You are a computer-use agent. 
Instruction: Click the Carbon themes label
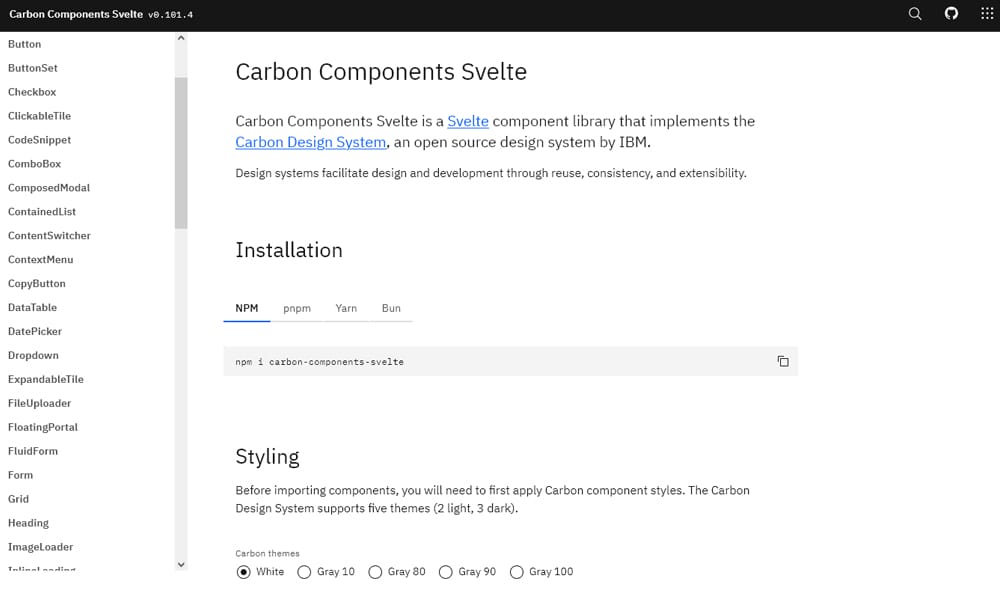pyautogui.click(x=267, y=553)
